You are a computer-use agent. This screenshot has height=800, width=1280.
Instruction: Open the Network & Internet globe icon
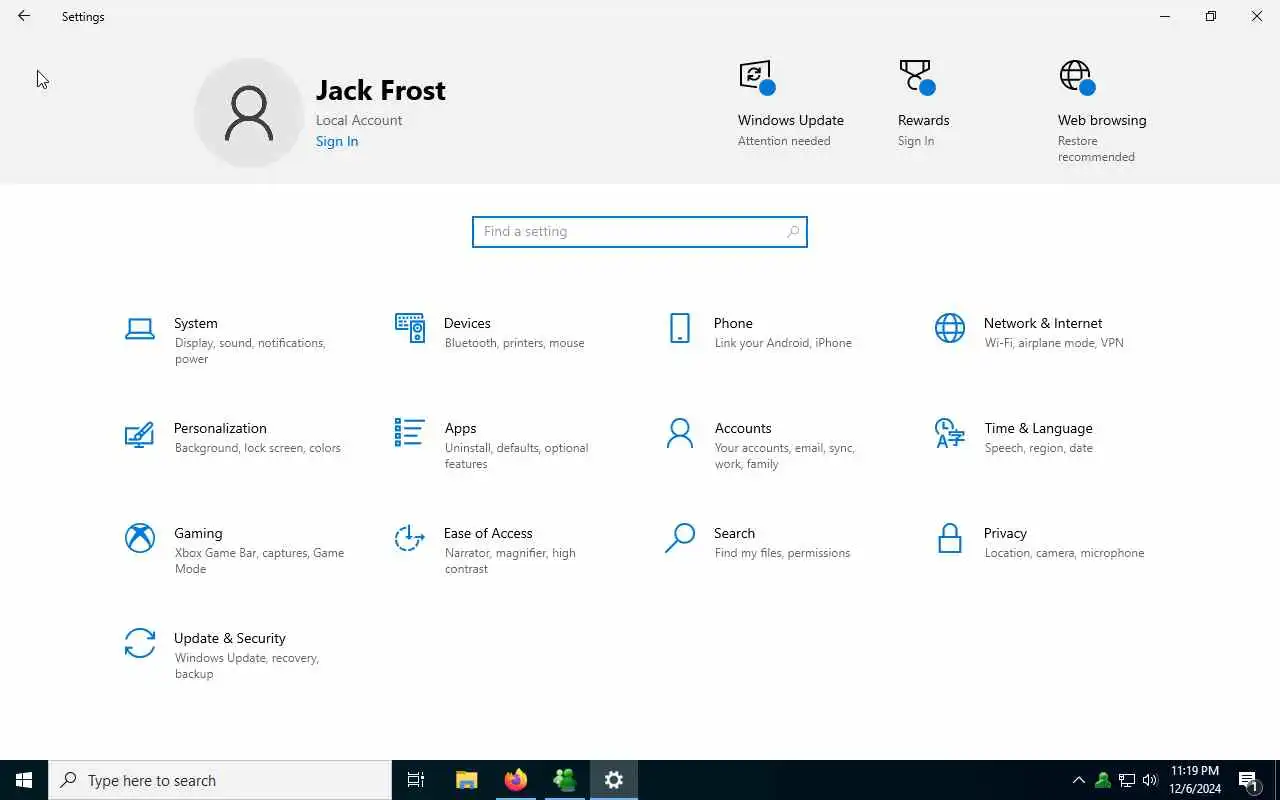[950, 328]
